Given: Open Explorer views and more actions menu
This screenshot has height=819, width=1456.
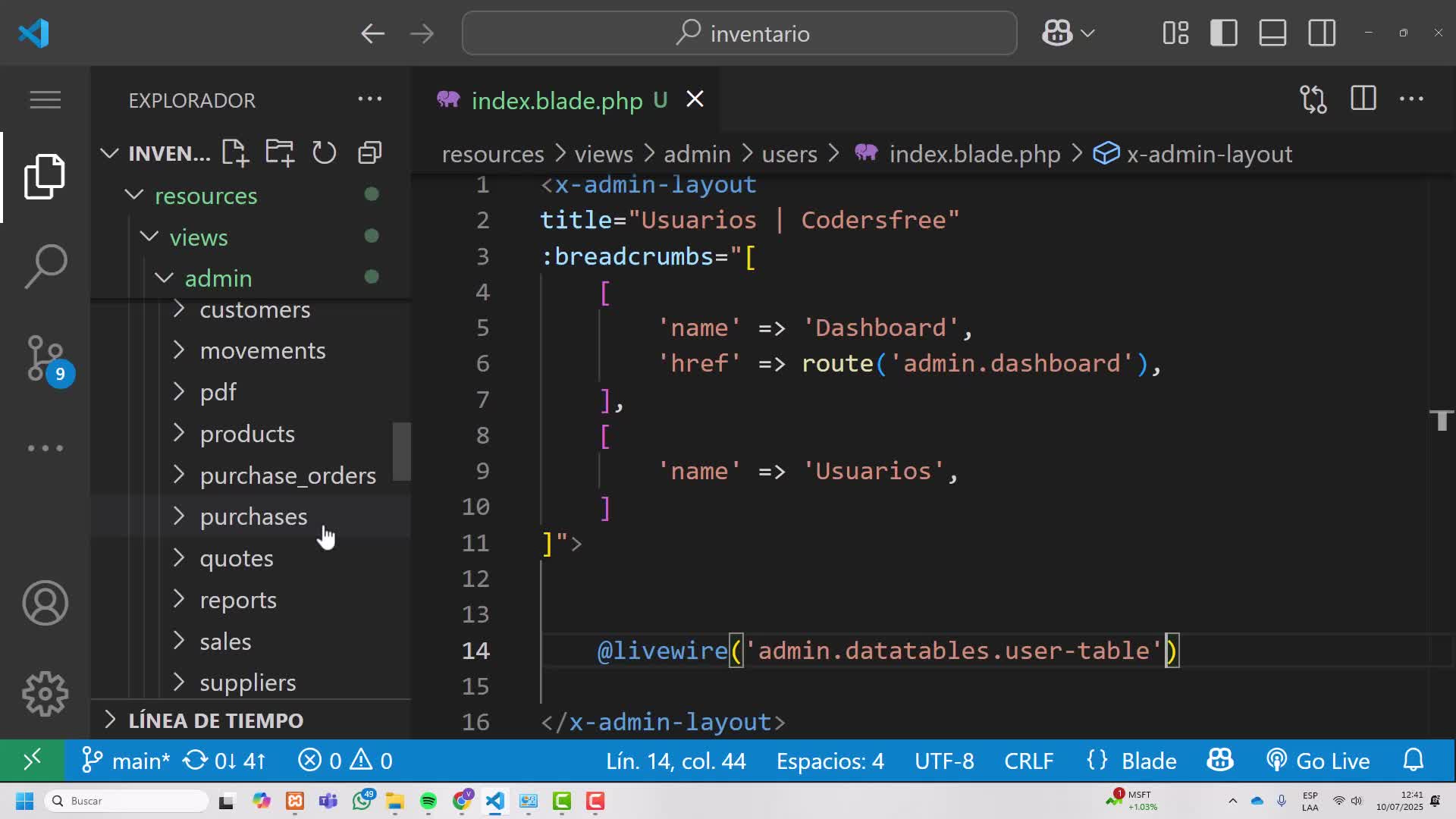Looking at the screenshot, I should coord(370,99).
